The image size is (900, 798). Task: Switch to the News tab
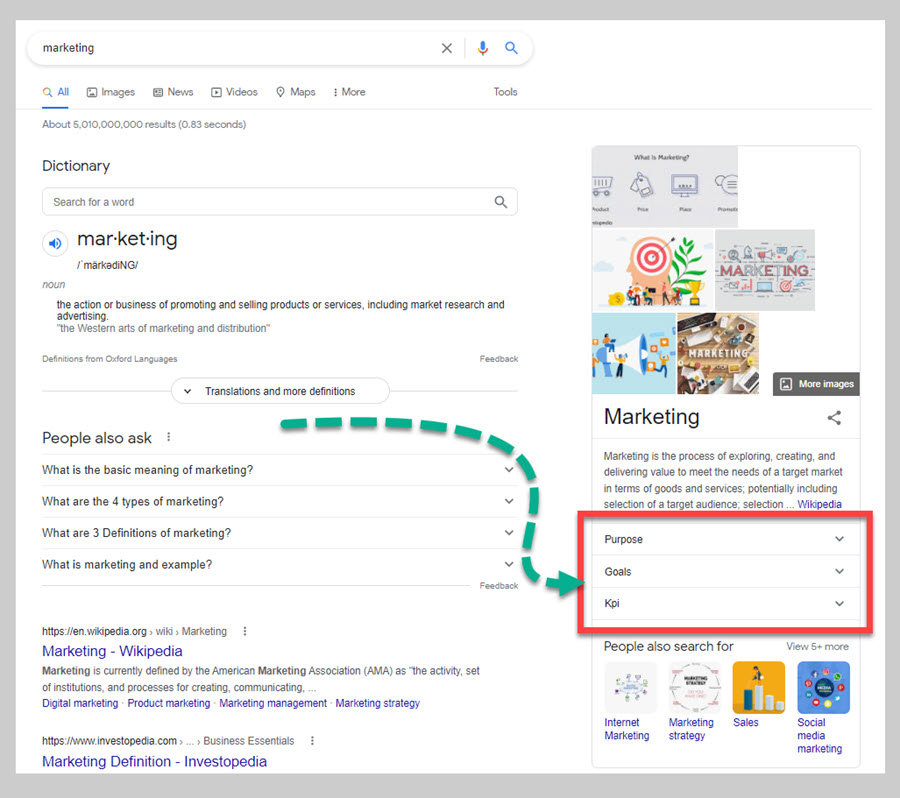[173, 92]
